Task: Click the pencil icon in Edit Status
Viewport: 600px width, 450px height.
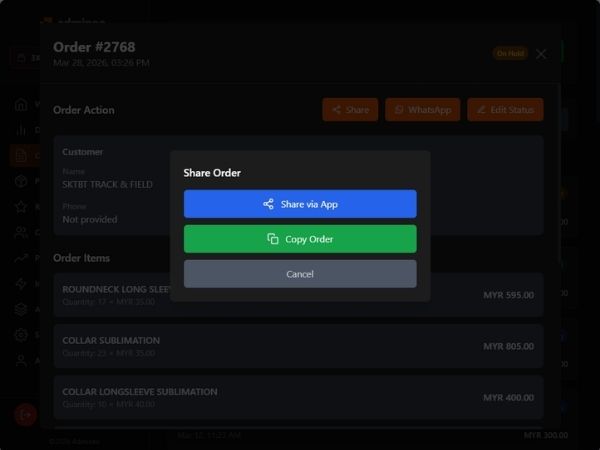Action: point(481,110)
